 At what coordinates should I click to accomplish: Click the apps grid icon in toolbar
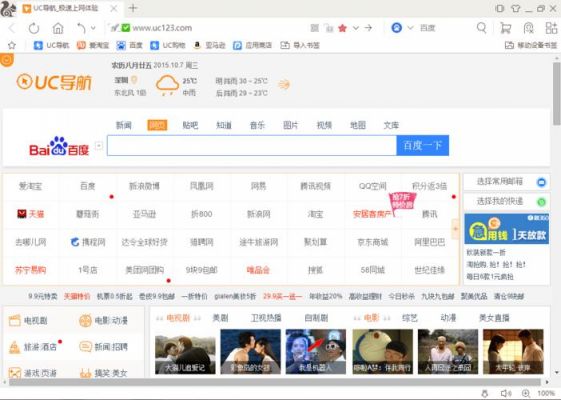(551, 28)
